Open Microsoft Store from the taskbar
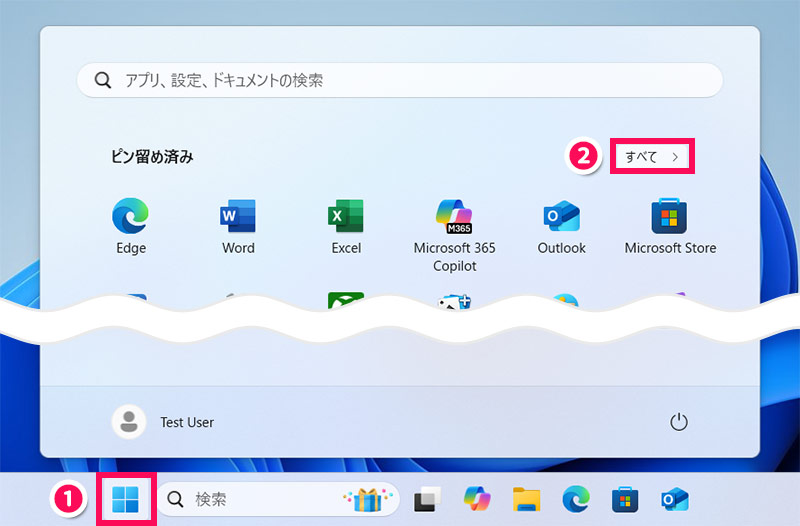 625,498
